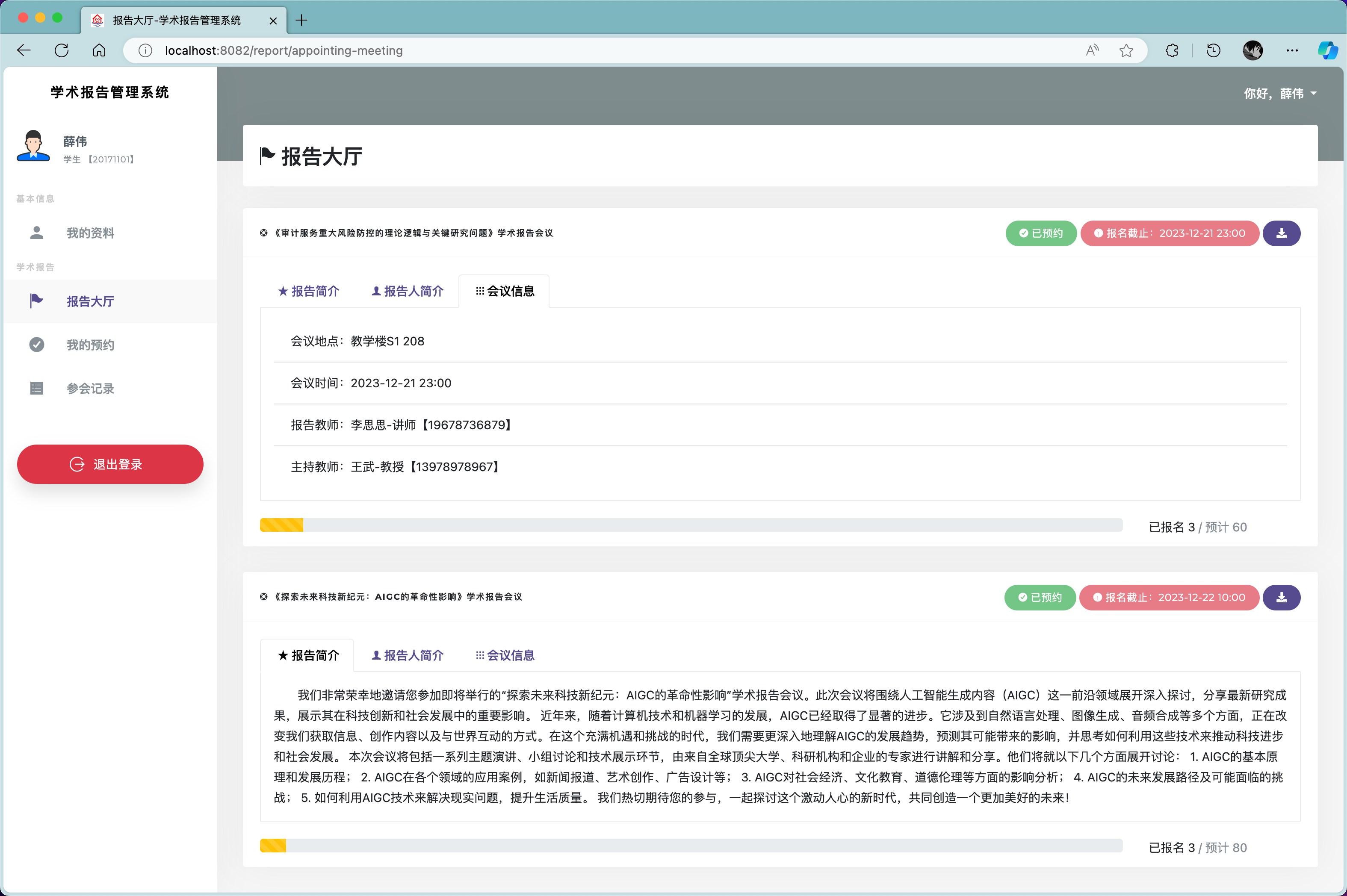The height and width of the screenshot is (896, 1347).
Task: Expand the 你好，薛伟 user dropdown
Action: [x=1280, y=93]
